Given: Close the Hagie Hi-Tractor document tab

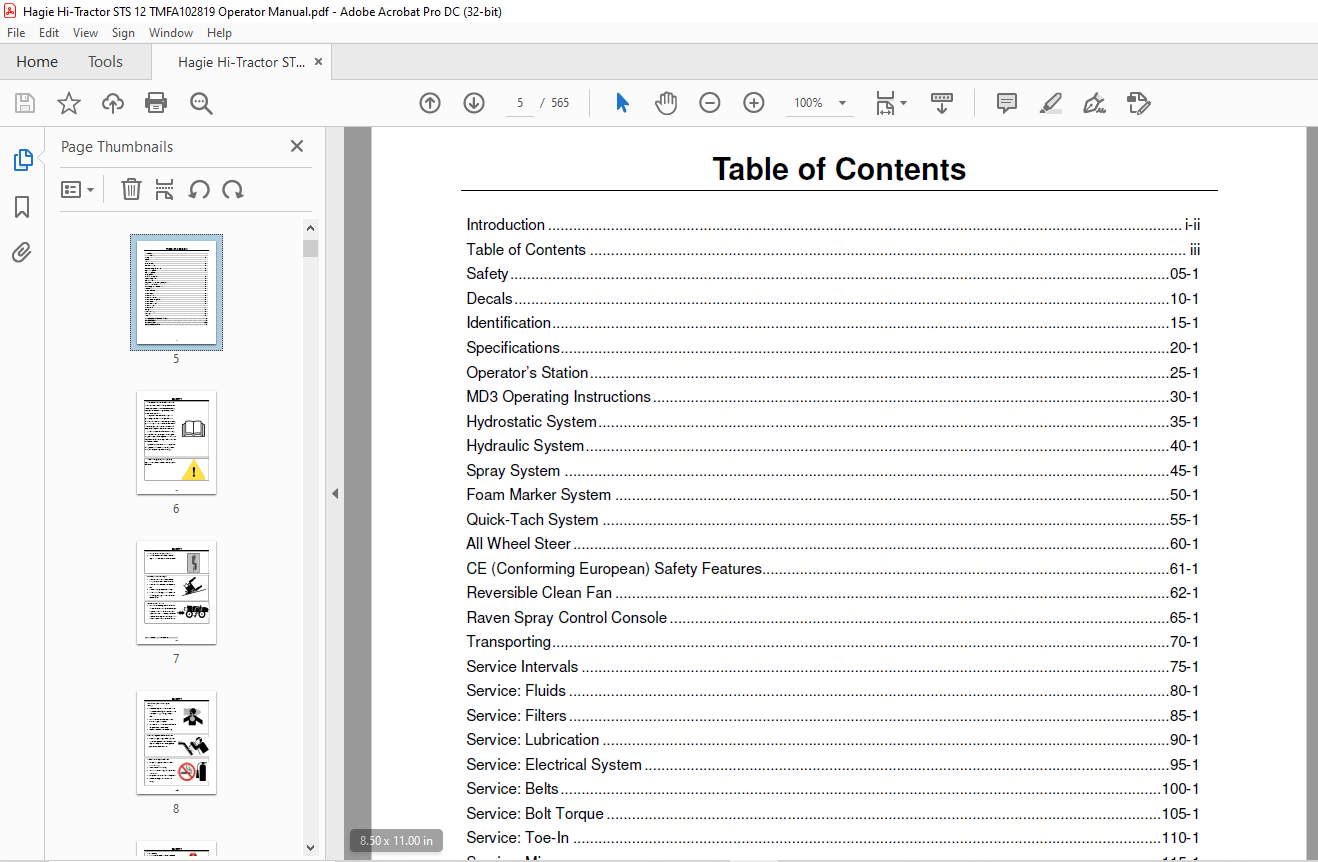Looking at the screenshot, I should 318,62.
